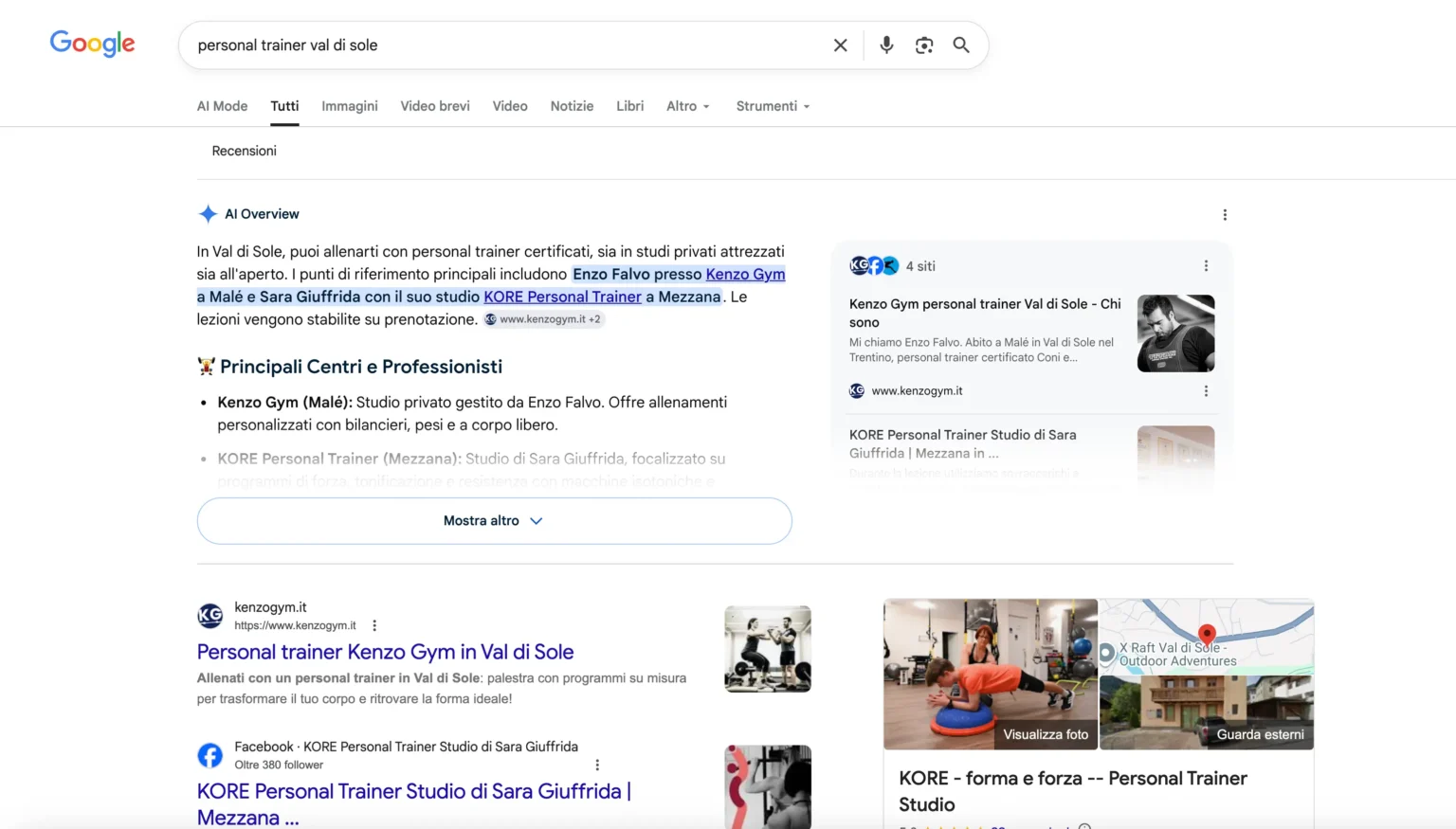Click the https://www.kenzogym.it URL text

pos(295,625)
